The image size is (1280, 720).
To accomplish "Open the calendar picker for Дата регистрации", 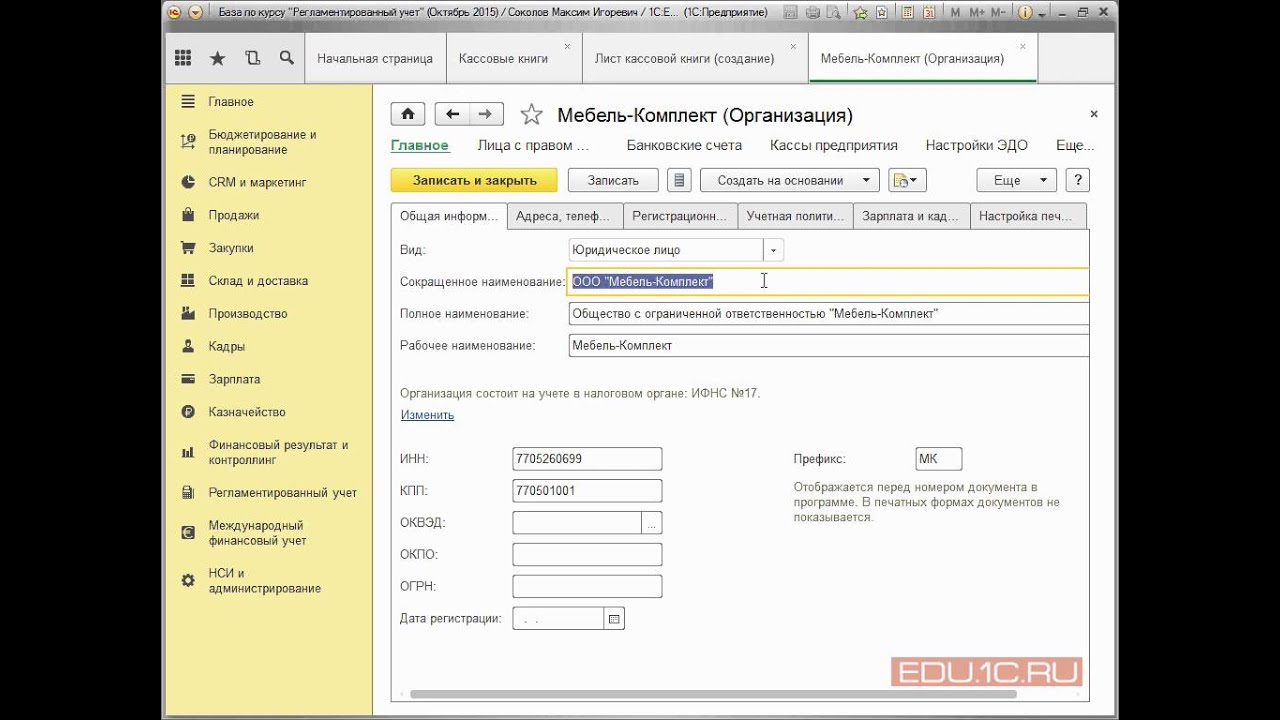I will [x=615, y=619].
